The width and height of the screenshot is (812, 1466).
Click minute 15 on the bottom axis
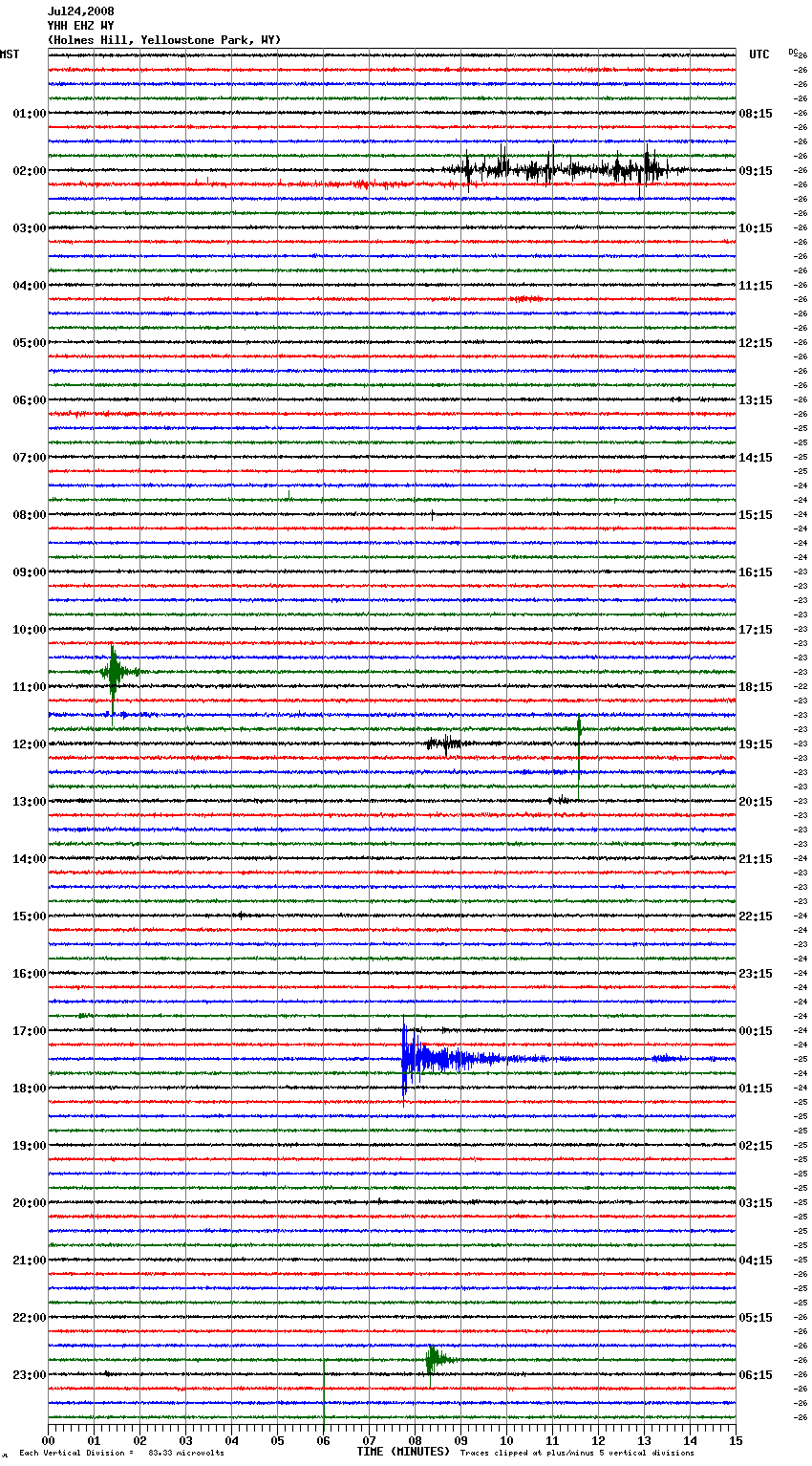tap(736, 1440)
